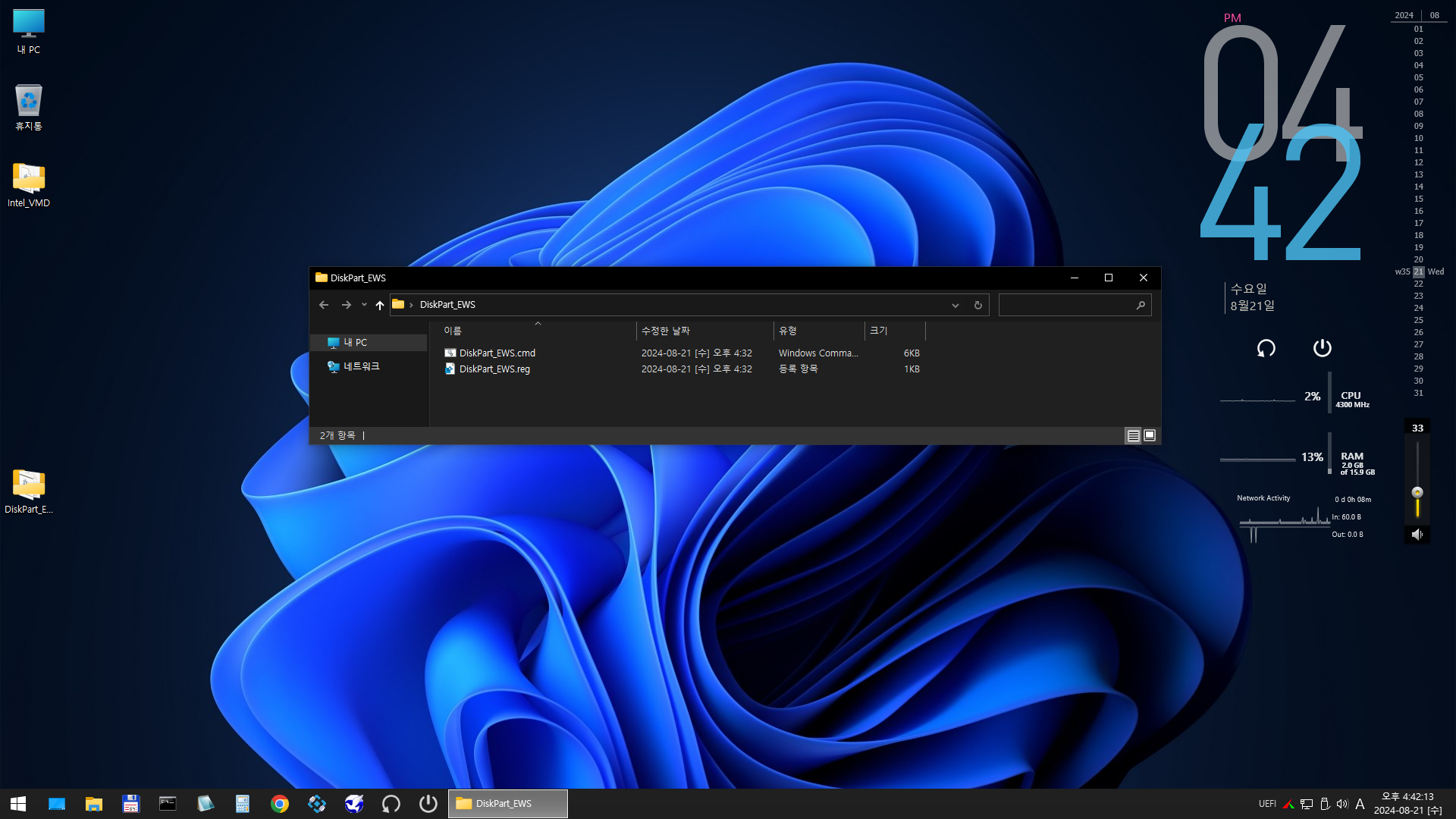
Task: Click the USB safely remove tray icon
Action: (1325, 804)
